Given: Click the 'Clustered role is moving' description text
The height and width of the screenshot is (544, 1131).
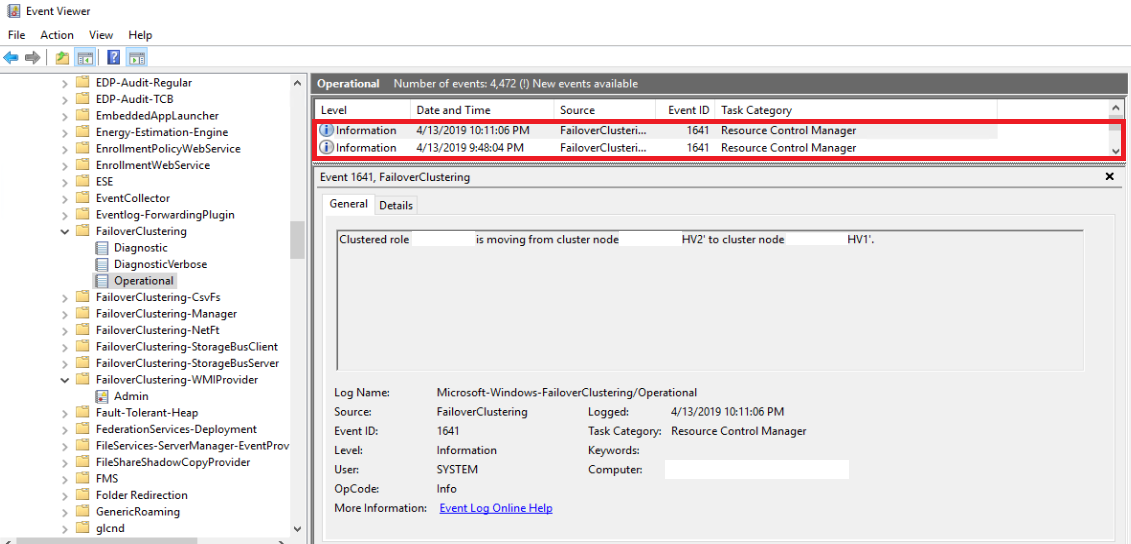Looking at the screenshot, I should (606, 239).
